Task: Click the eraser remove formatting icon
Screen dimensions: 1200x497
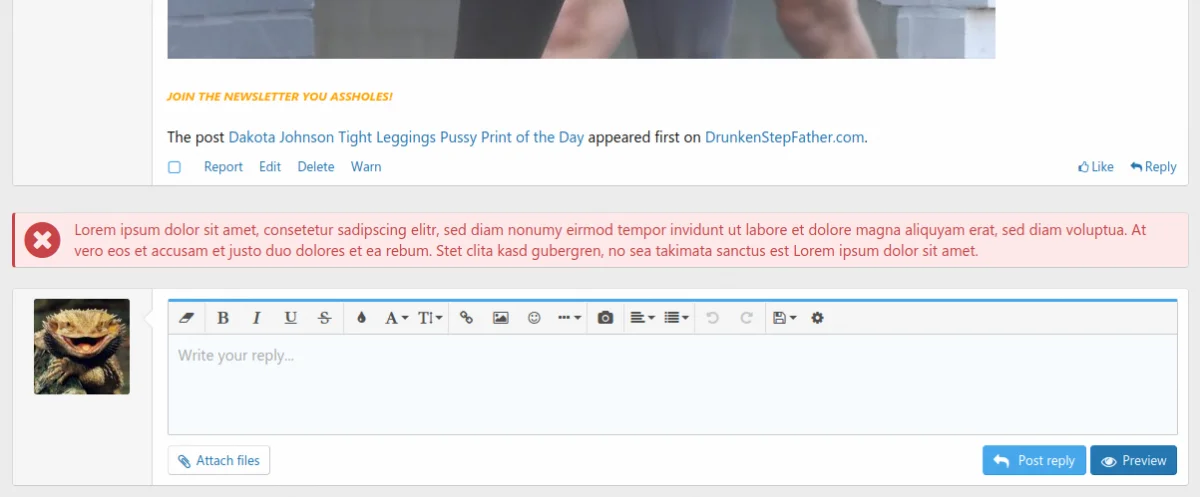Action: pos(186,318)
